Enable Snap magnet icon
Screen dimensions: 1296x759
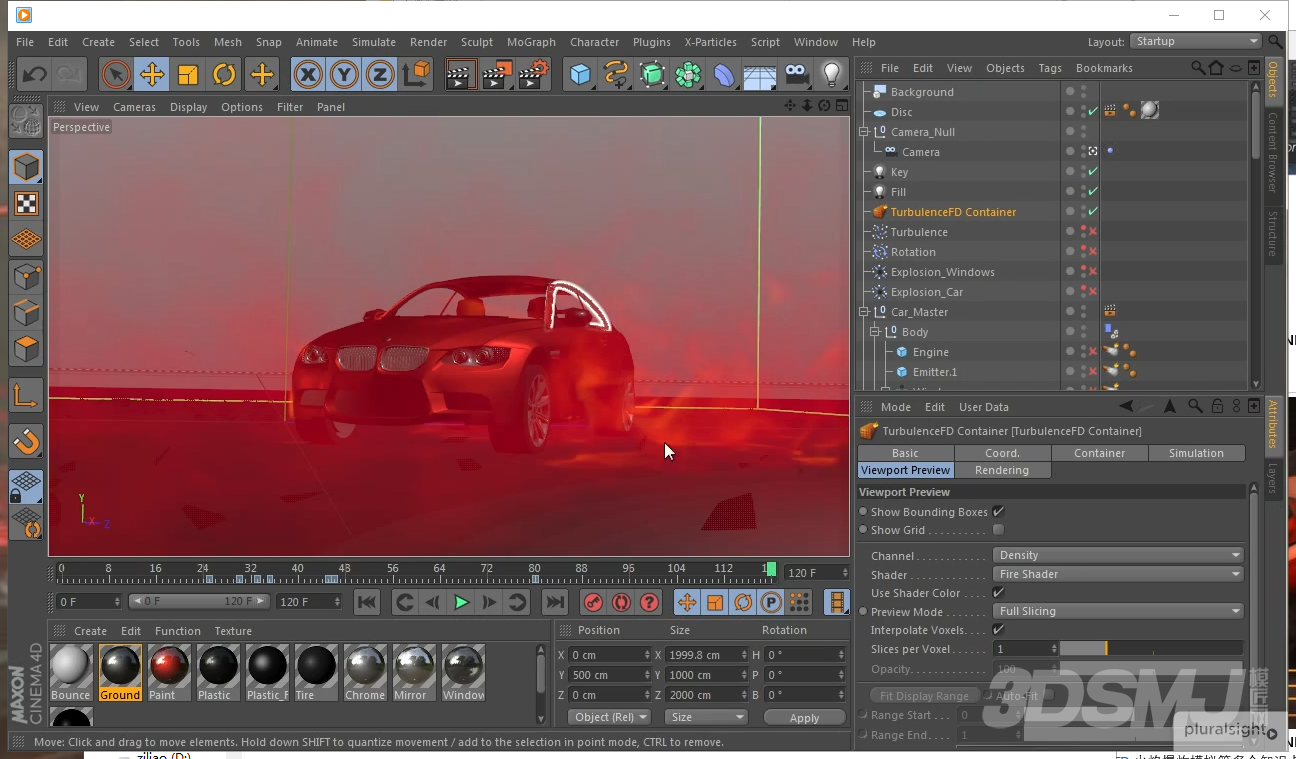(x=26, y=441)
